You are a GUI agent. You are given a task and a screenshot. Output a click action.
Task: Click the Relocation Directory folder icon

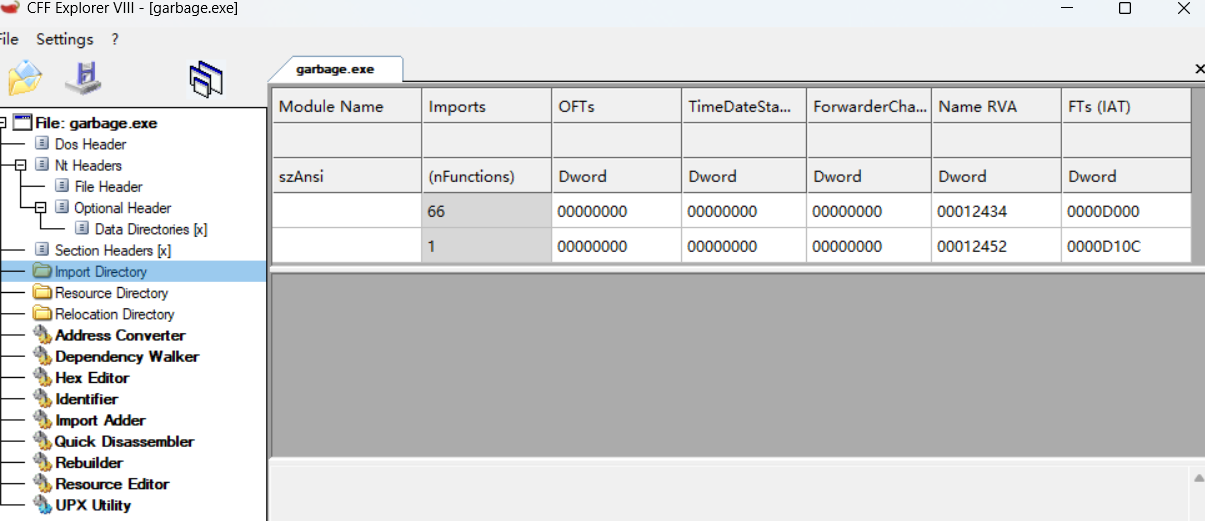(x=42, y=314)
